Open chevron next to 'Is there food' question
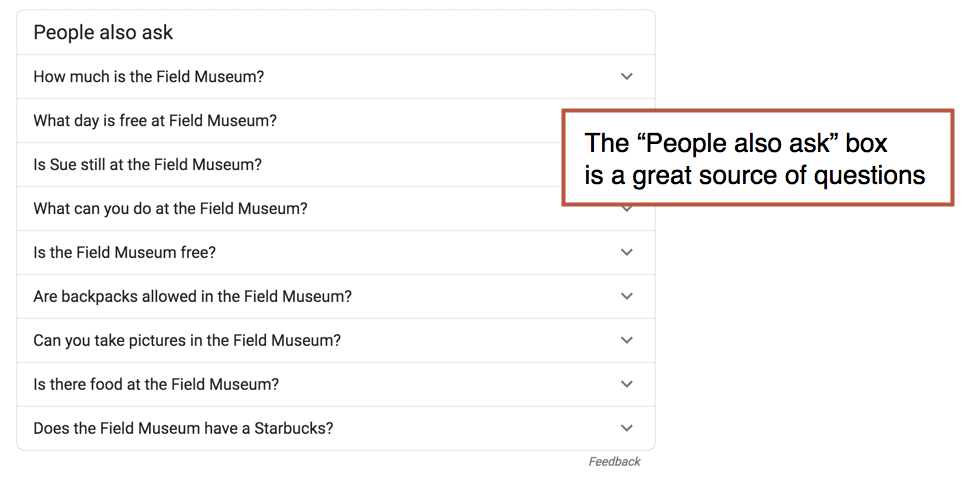967x477 pixels. pos(627,384)
